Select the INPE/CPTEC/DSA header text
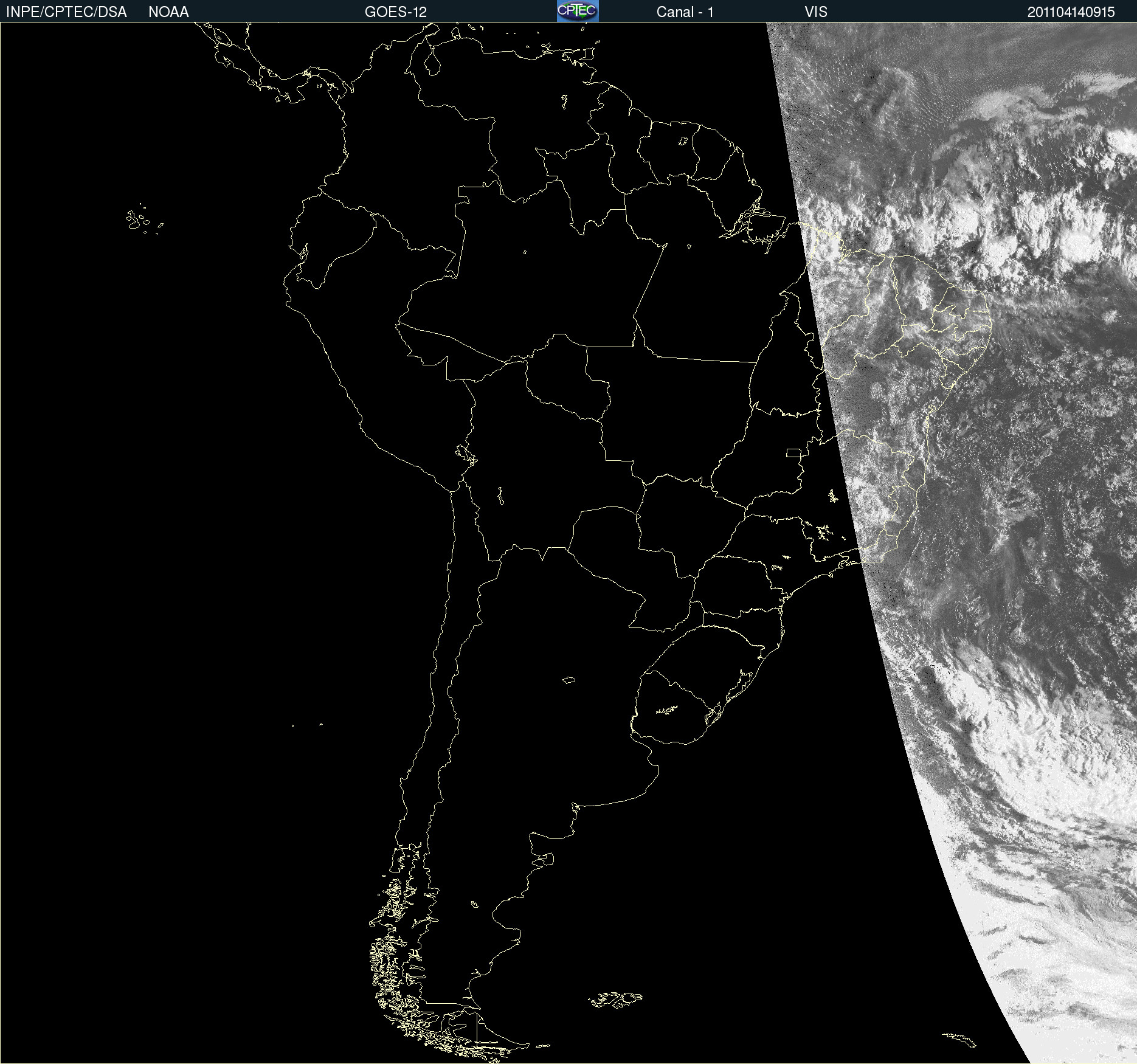Screen dimensions: 1137x1064 66,12
